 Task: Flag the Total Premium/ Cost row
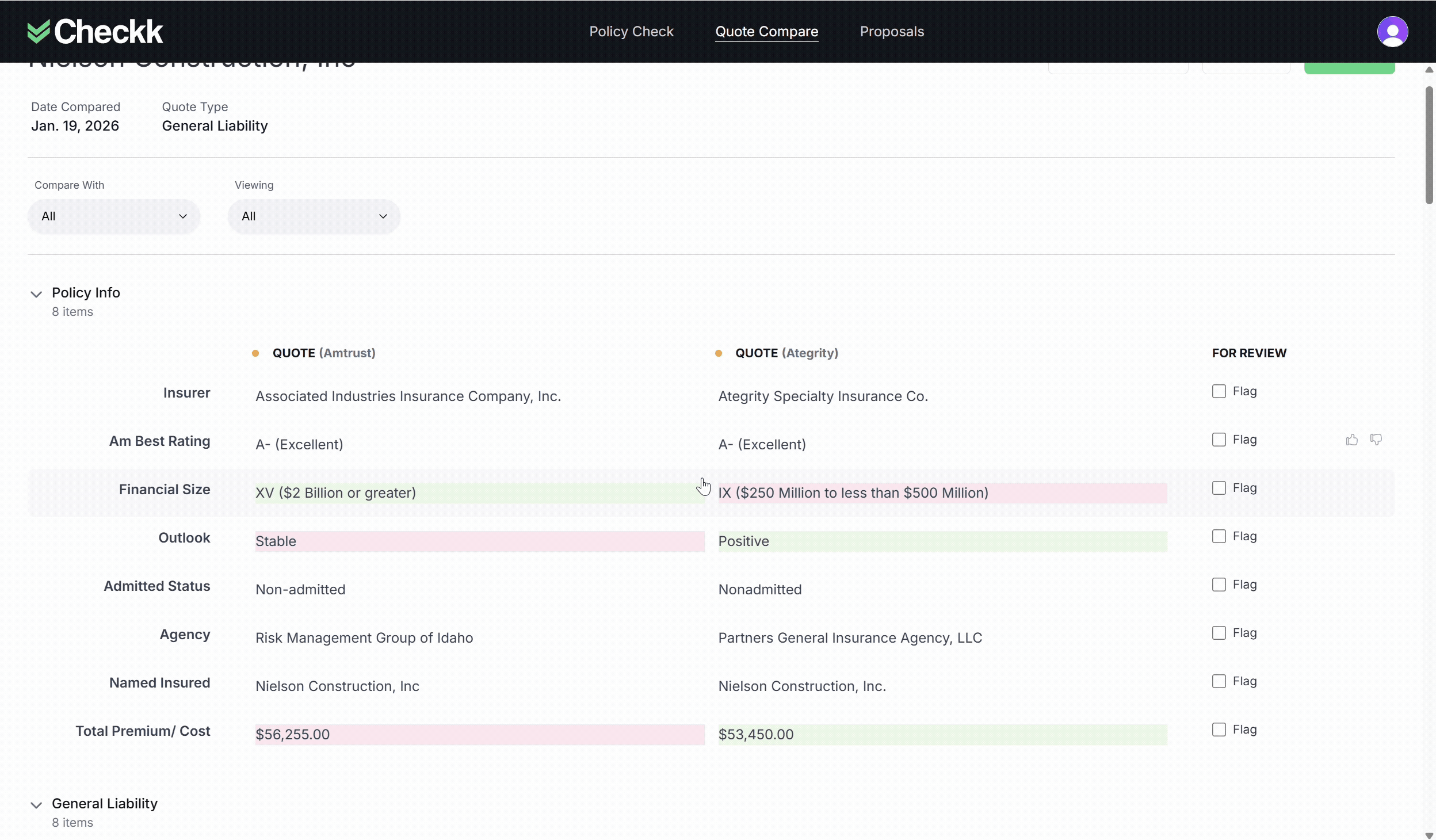pyautogui.click(x=1219, y=730)
